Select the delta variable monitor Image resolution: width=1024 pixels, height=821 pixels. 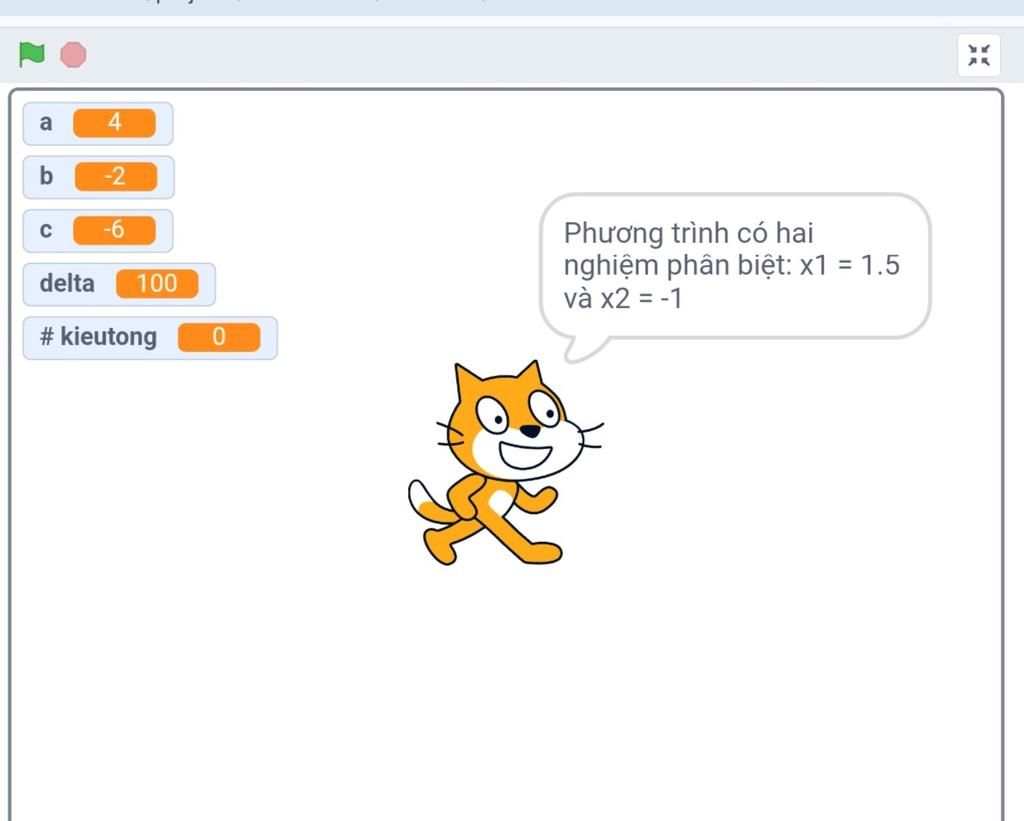click(x=119, y=284)
